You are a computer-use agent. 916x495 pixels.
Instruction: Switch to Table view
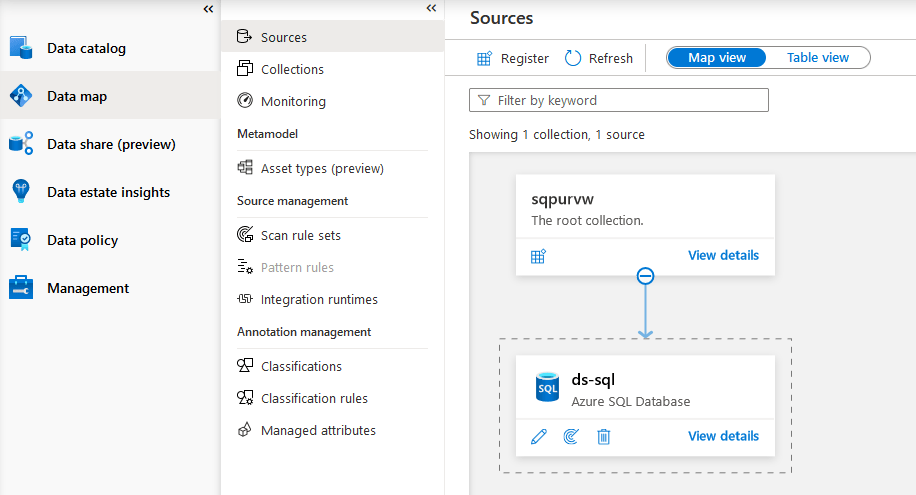817,58
